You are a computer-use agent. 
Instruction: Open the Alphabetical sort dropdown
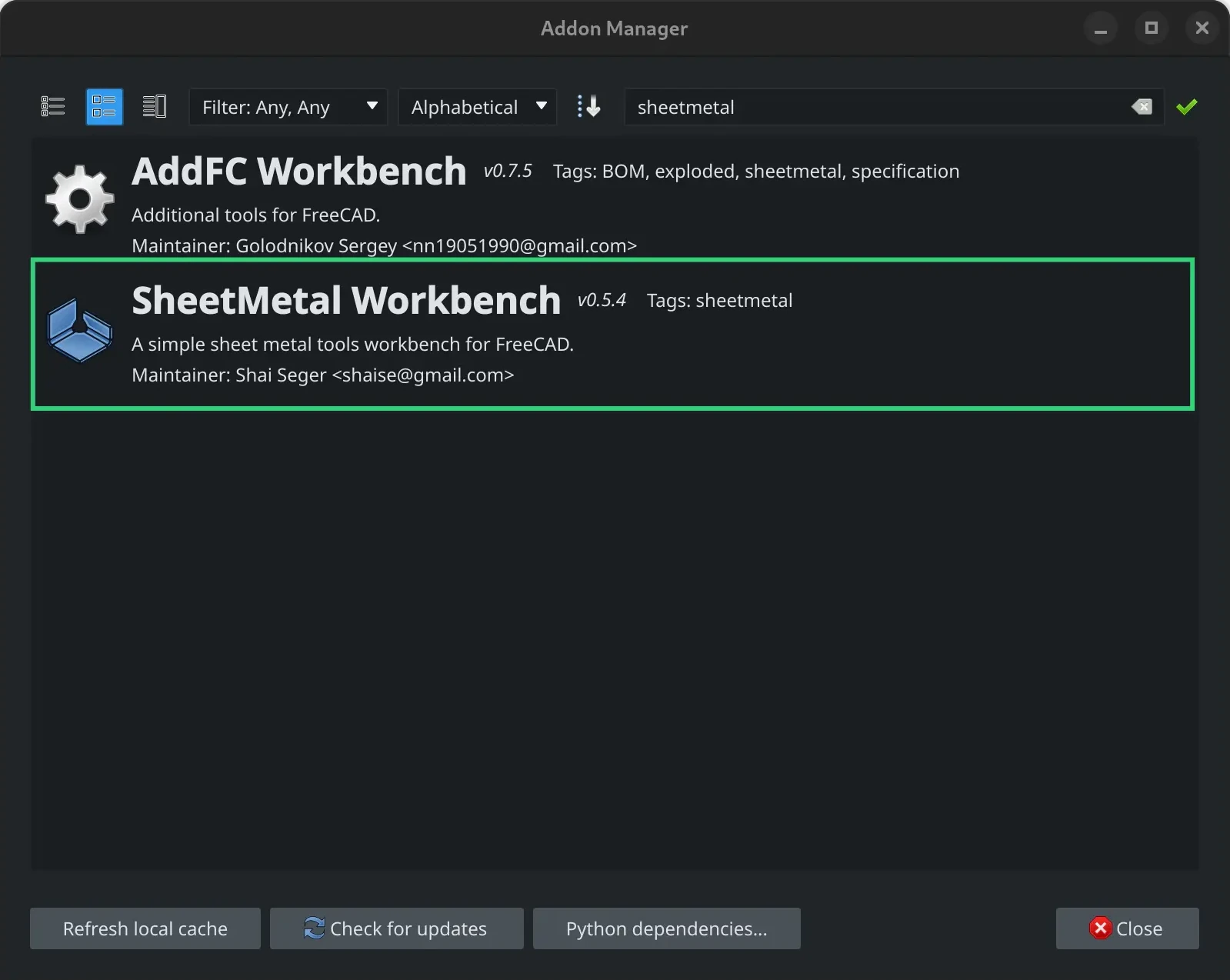pos(478,107)
